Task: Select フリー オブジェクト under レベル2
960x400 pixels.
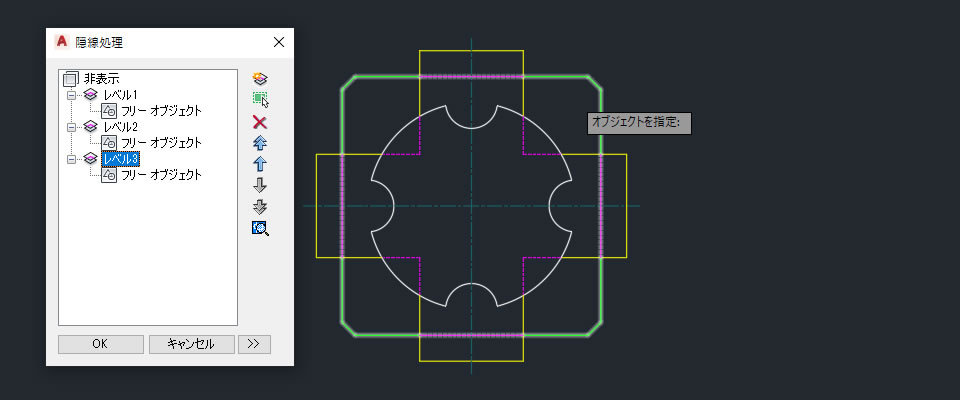Action: click(161, 143)
